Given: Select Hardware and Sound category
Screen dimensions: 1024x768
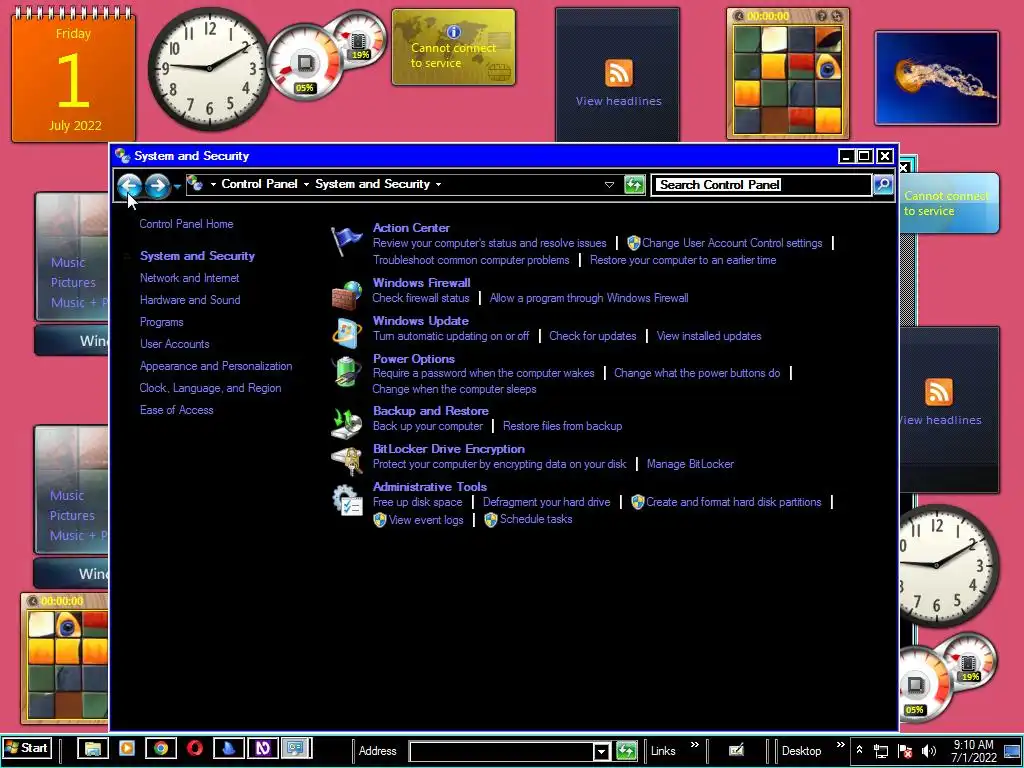Looking at the screenshot, I should pos(190,300).
